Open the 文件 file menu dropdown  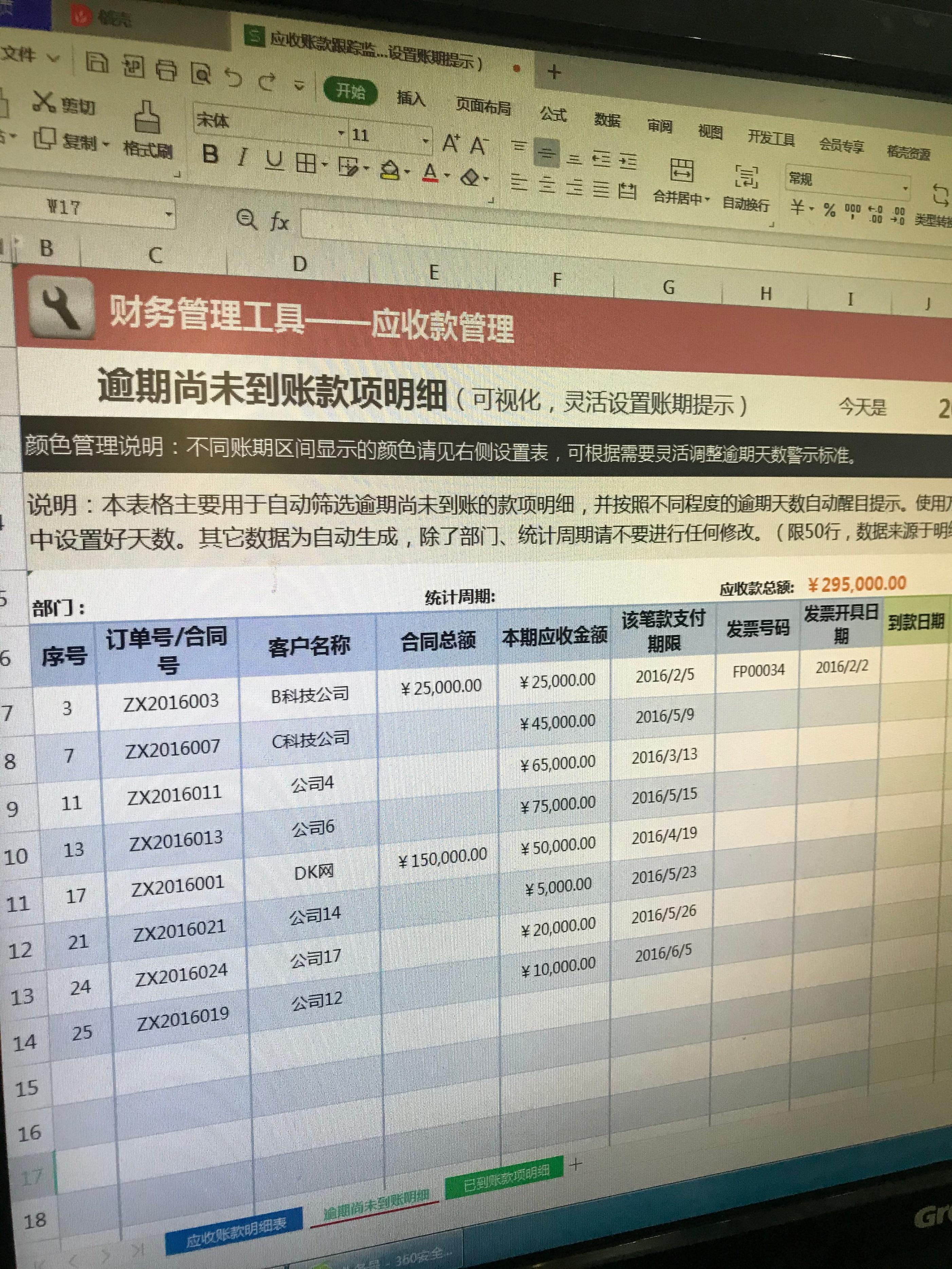click(30, 55)
